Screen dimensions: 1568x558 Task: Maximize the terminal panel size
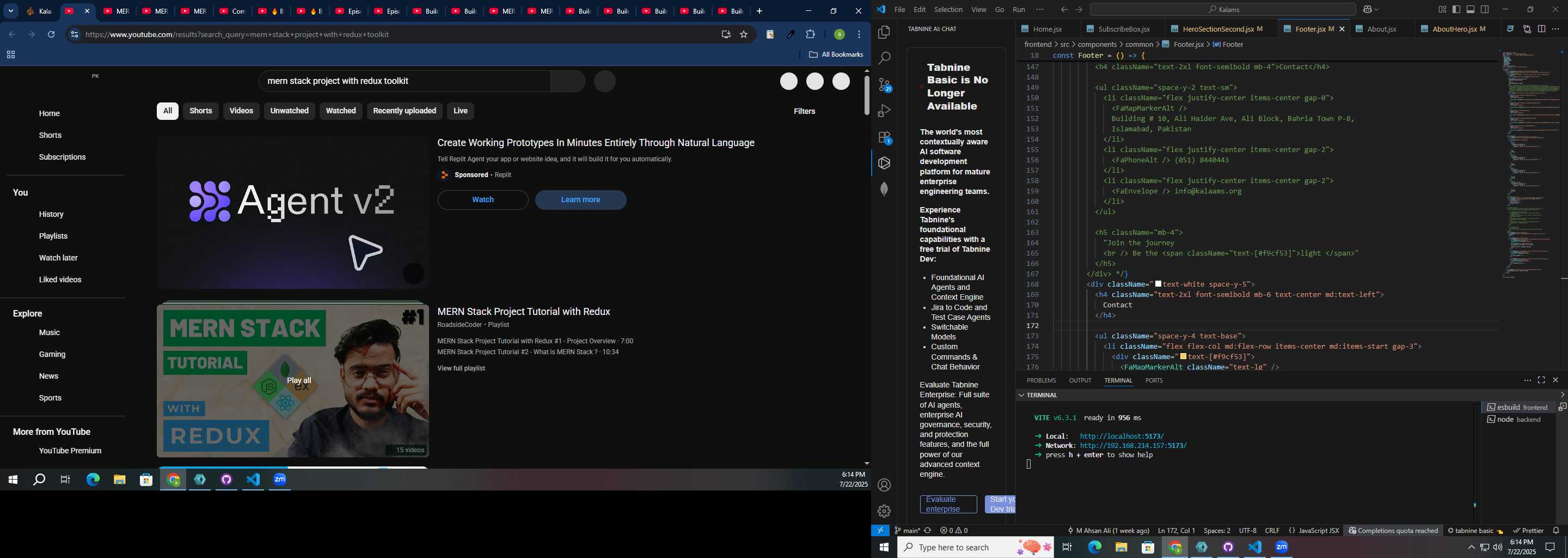pos(1541,380)
